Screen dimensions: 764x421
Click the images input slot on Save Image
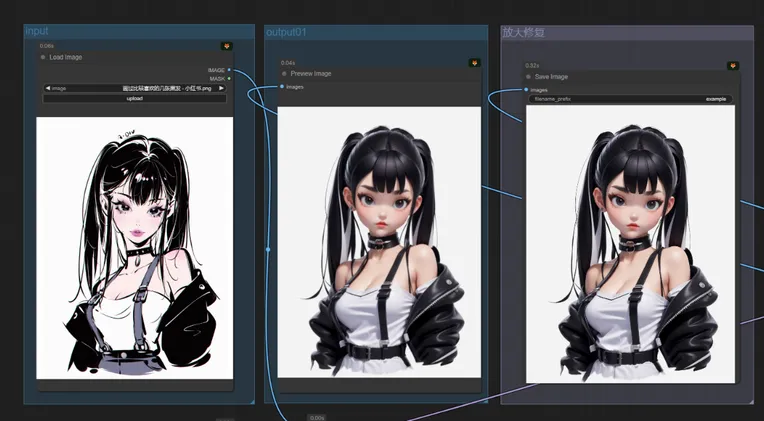coord(526,90)
